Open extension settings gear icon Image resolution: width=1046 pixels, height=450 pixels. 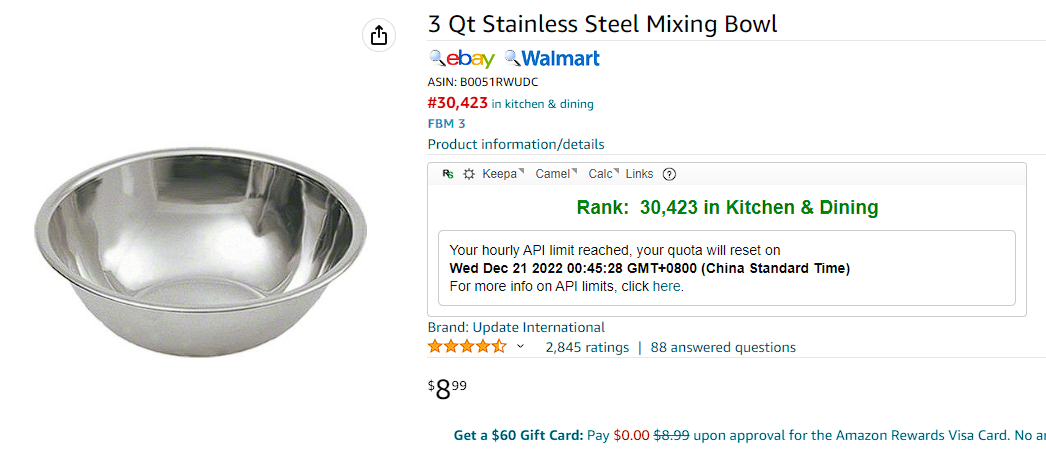468,174
